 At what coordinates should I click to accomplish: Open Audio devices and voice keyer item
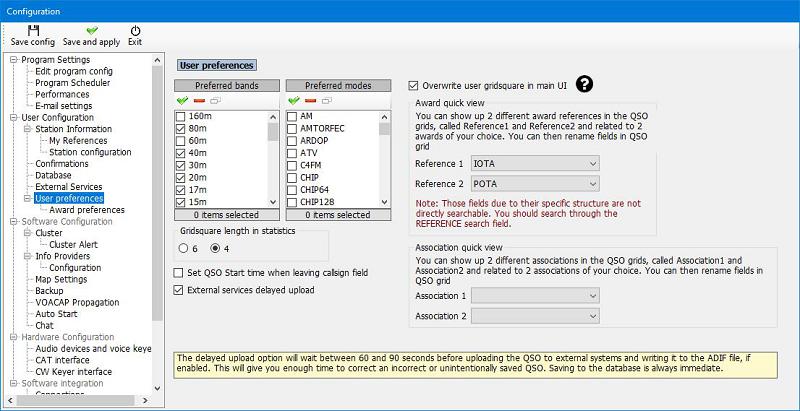pyautogui.click(x=93, y=349)
